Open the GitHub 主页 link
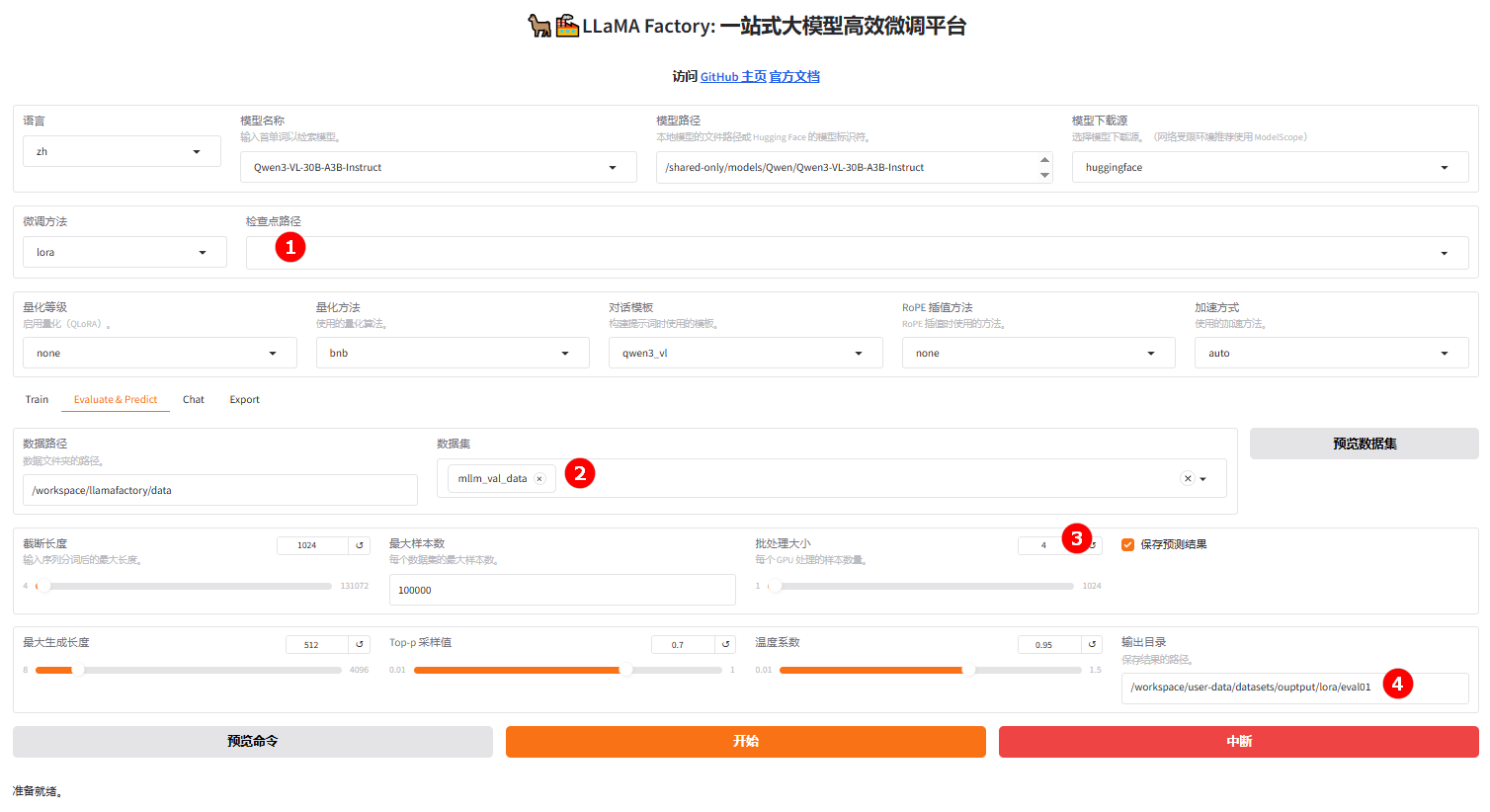The height and width of the screenshot is (812, 1490). click(733, 77)
